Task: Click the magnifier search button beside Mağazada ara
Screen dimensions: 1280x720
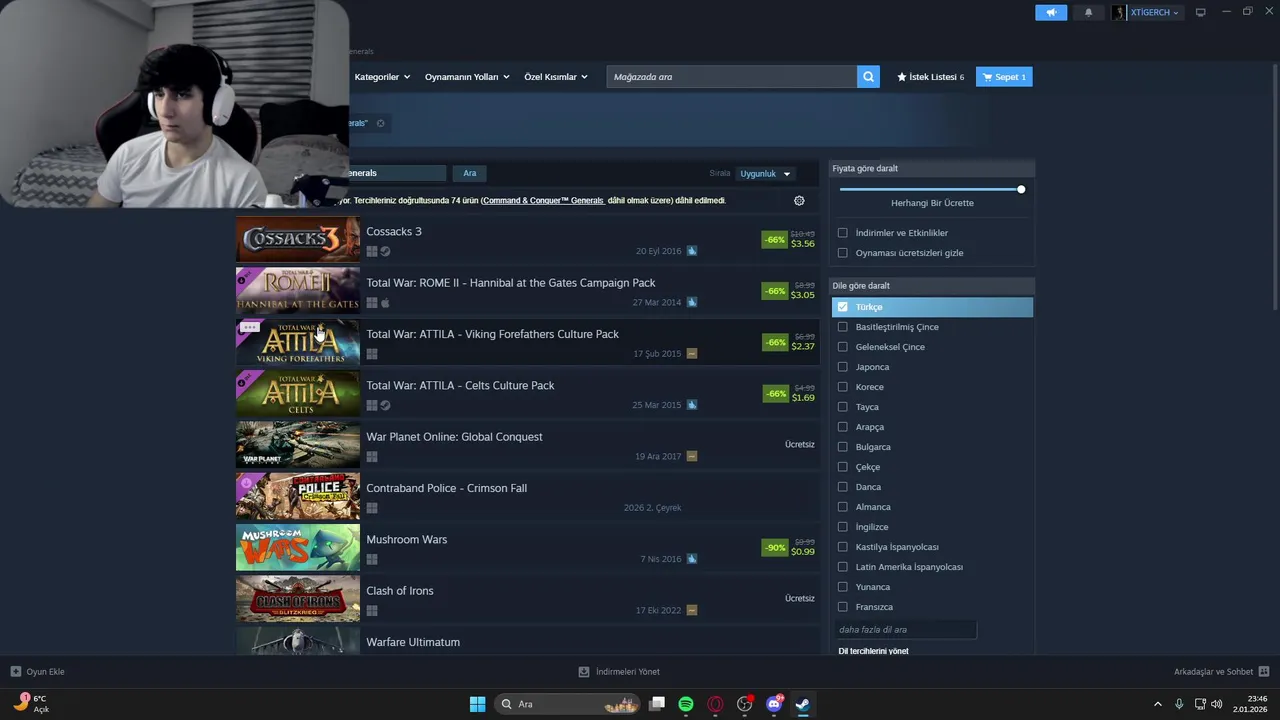Action: [868, 77]
